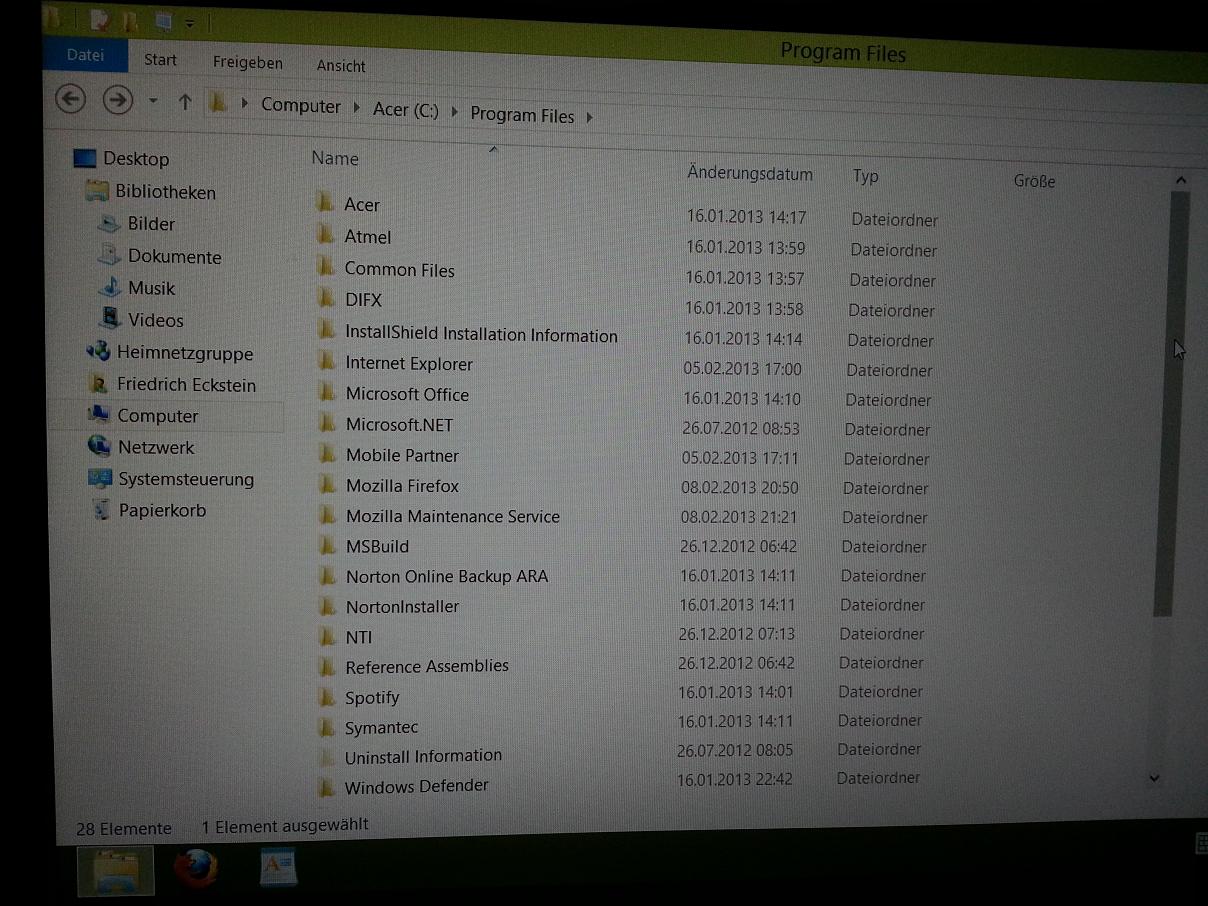Sort by Größe column header
The width and height of the screenshot is (1208, 906).
[1034, 181]
